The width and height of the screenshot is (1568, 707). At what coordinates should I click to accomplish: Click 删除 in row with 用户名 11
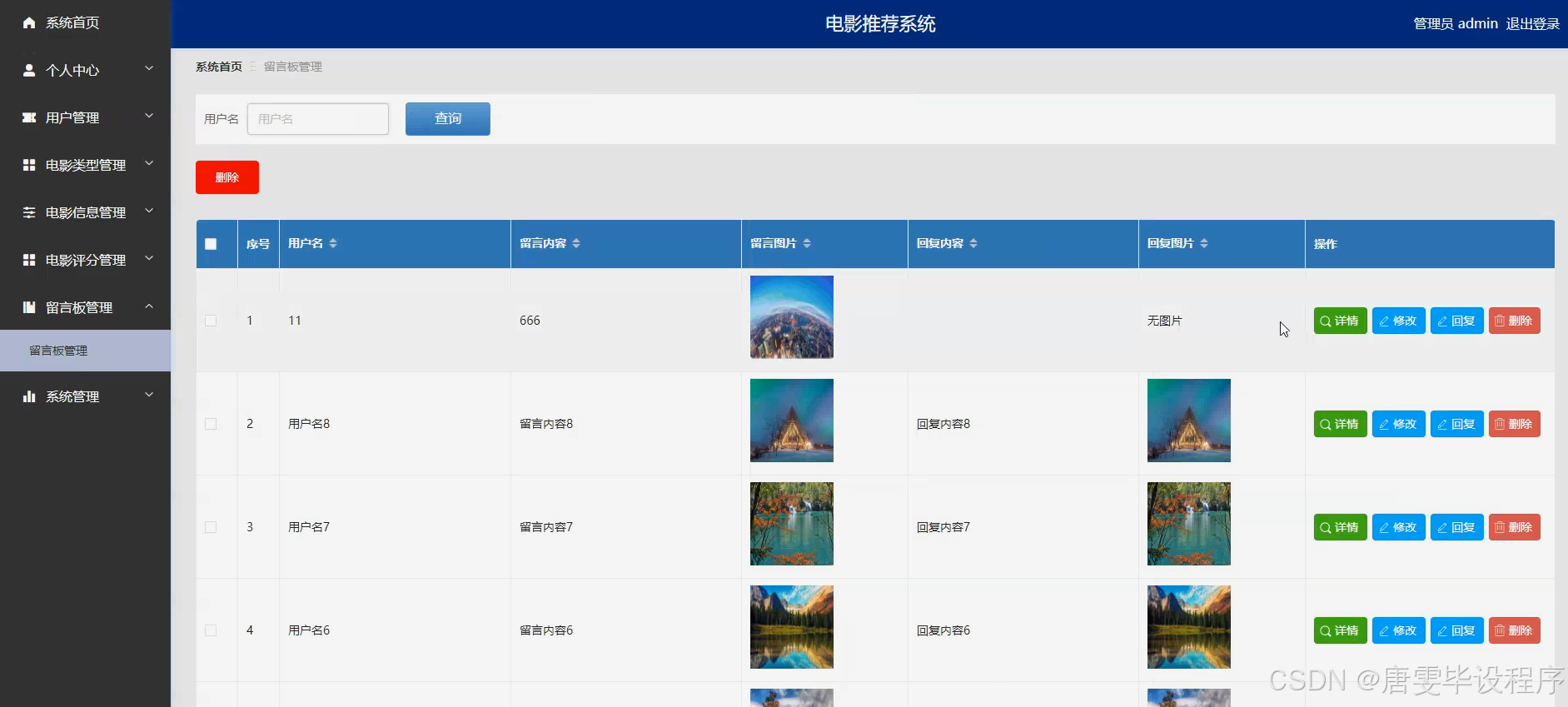(x=1514, y=321)
